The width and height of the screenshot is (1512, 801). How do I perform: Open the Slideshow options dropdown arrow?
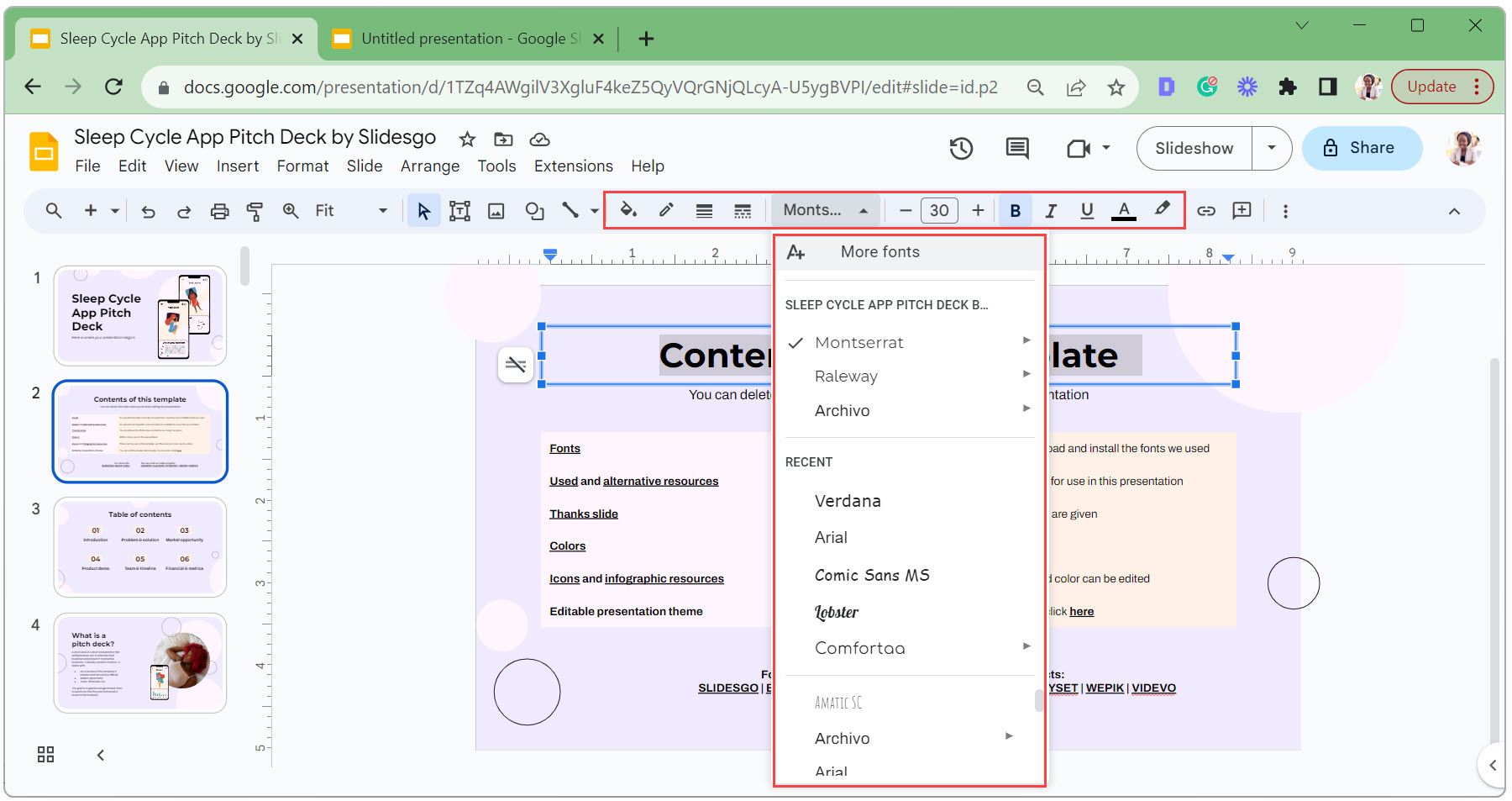pyautogui.click(x=1272, y=148)
